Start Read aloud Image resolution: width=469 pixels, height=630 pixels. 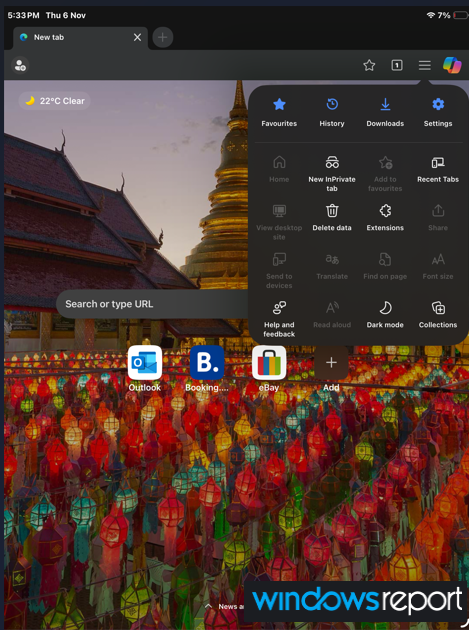pos(332,315)
